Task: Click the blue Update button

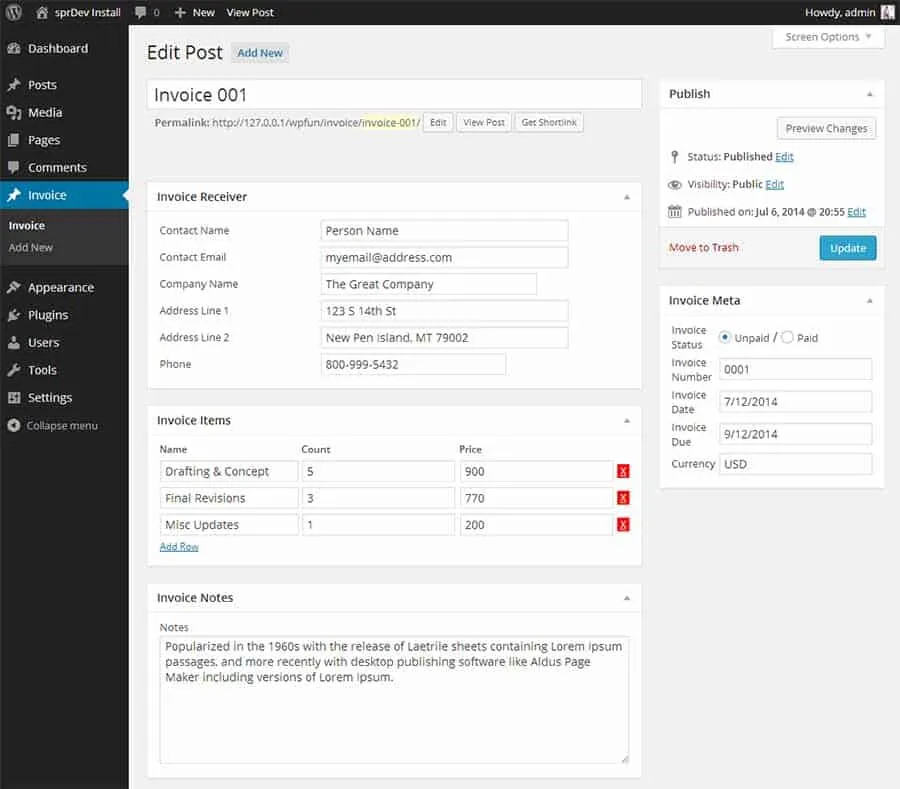Action: [847, 248]
